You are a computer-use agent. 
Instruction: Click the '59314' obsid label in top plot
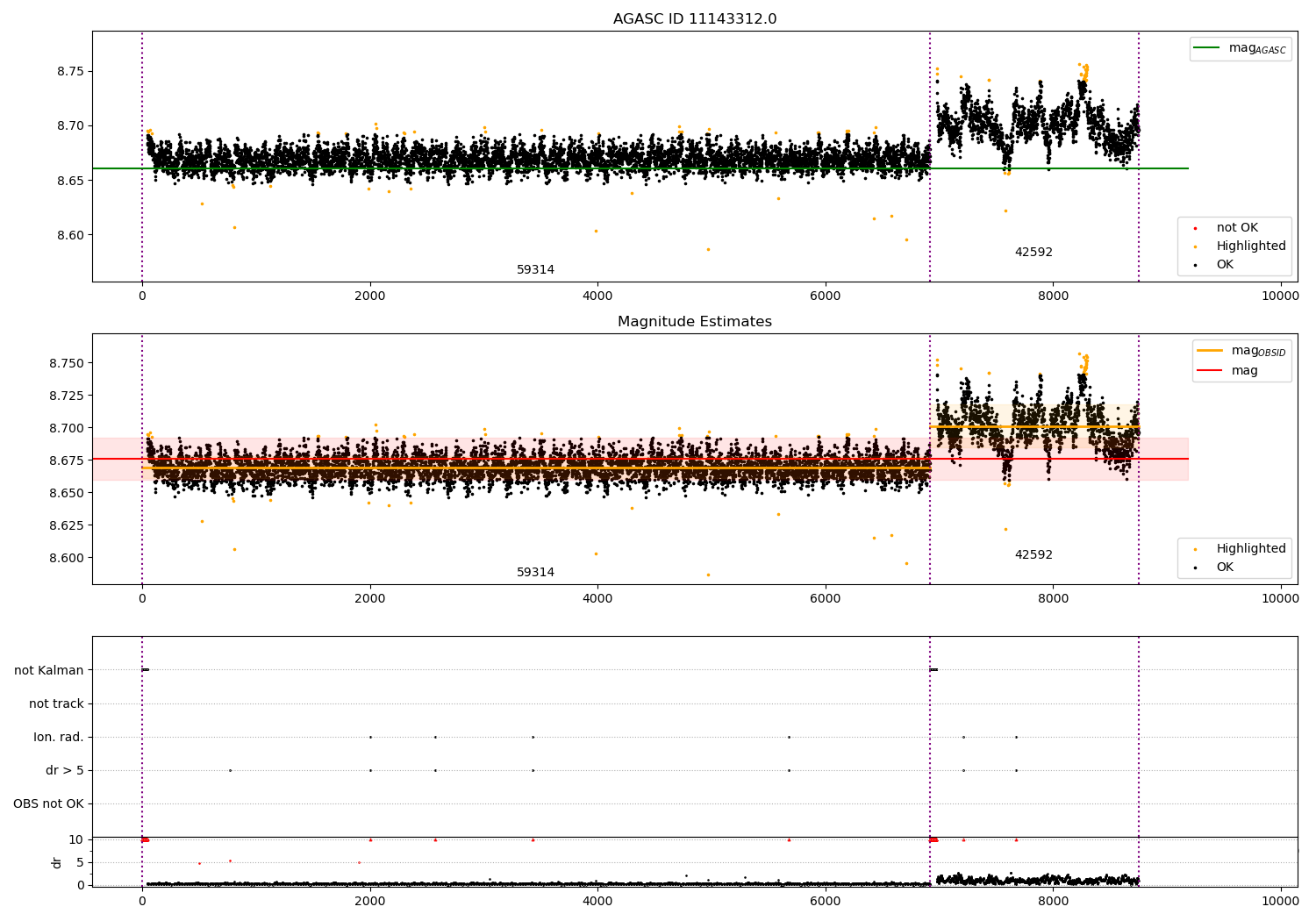point(535,270)
